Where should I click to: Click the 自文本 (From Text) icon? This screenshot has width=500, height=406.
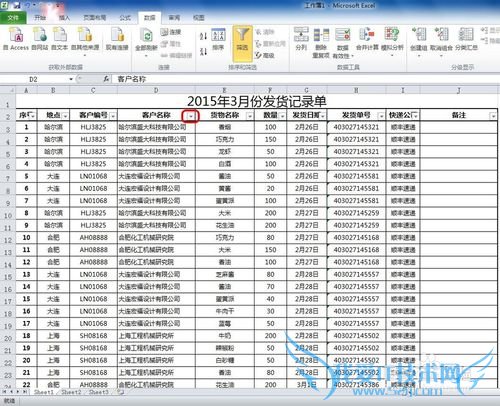60,39
